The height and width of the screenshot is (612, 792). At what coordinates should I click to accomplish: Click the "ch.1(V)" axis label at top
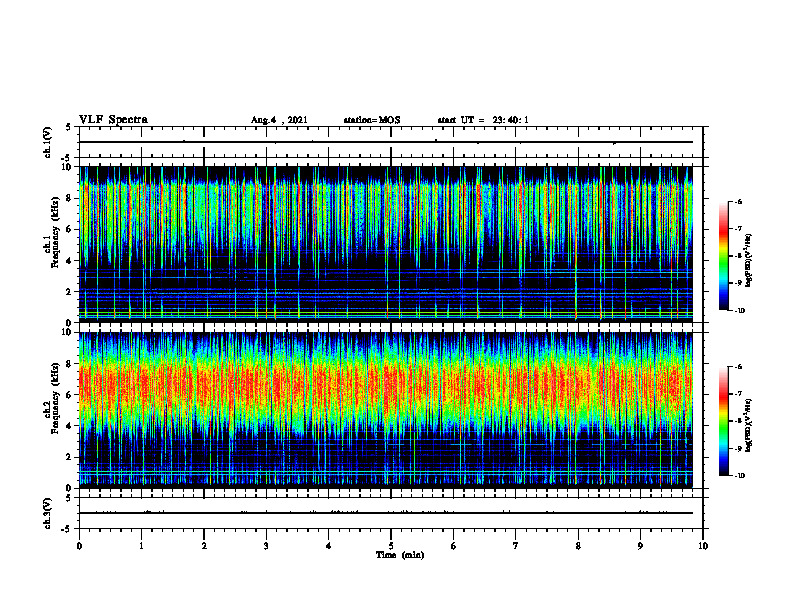(x=47, y=142)
